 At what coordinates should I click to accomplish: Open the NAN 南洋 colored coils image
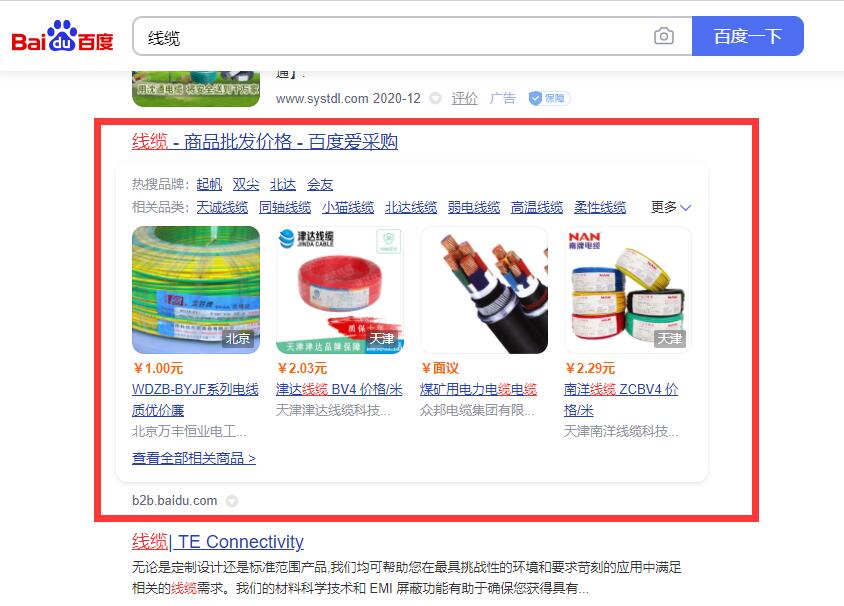pos(628,290)
